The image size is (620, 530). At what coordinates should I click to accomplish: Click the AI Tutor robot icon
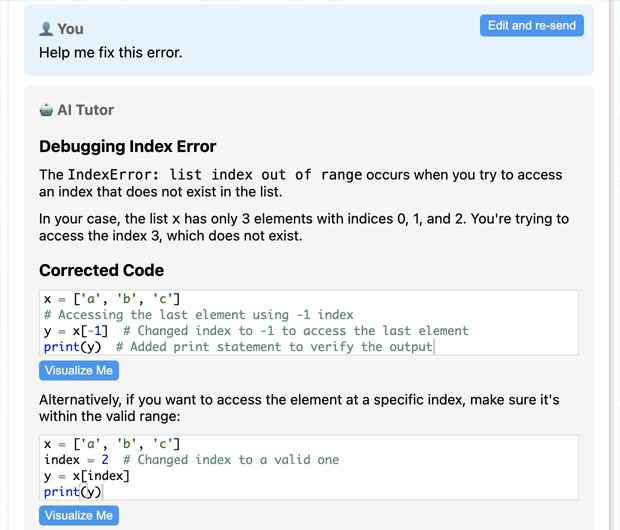pos(46,110)
